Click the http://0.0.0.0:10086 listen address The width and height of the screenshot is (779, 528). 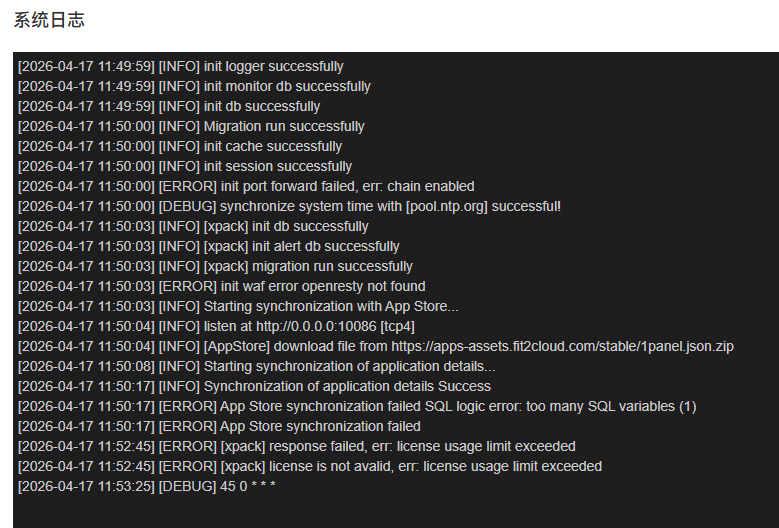316,326
